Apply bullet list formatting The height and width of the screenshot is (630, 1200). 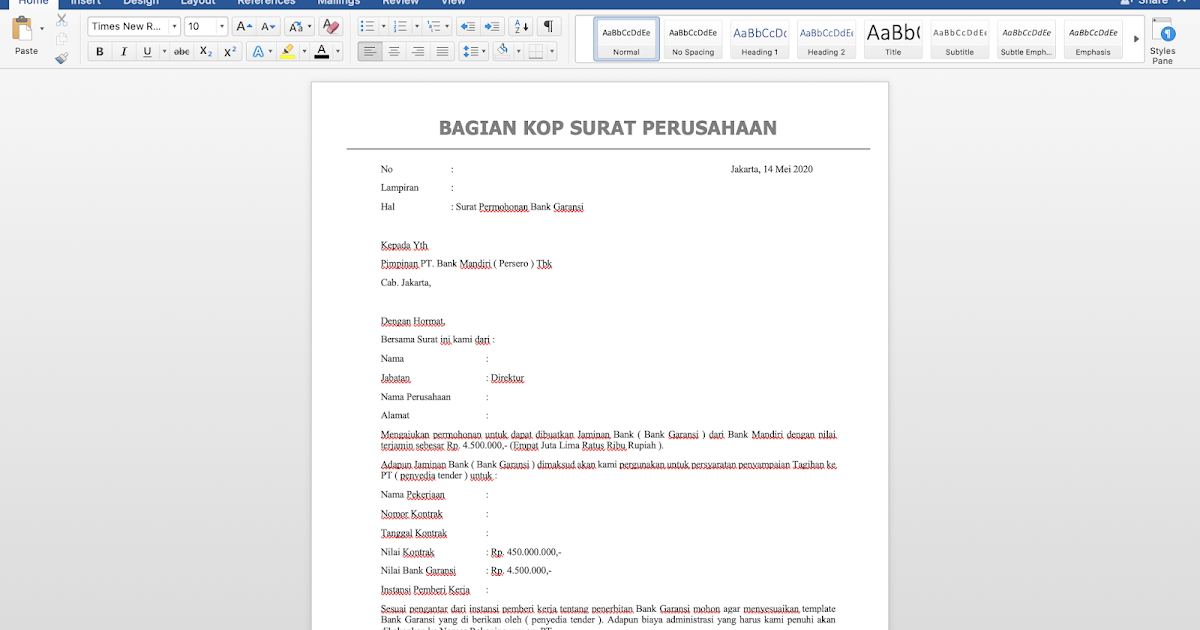(367, 26)
